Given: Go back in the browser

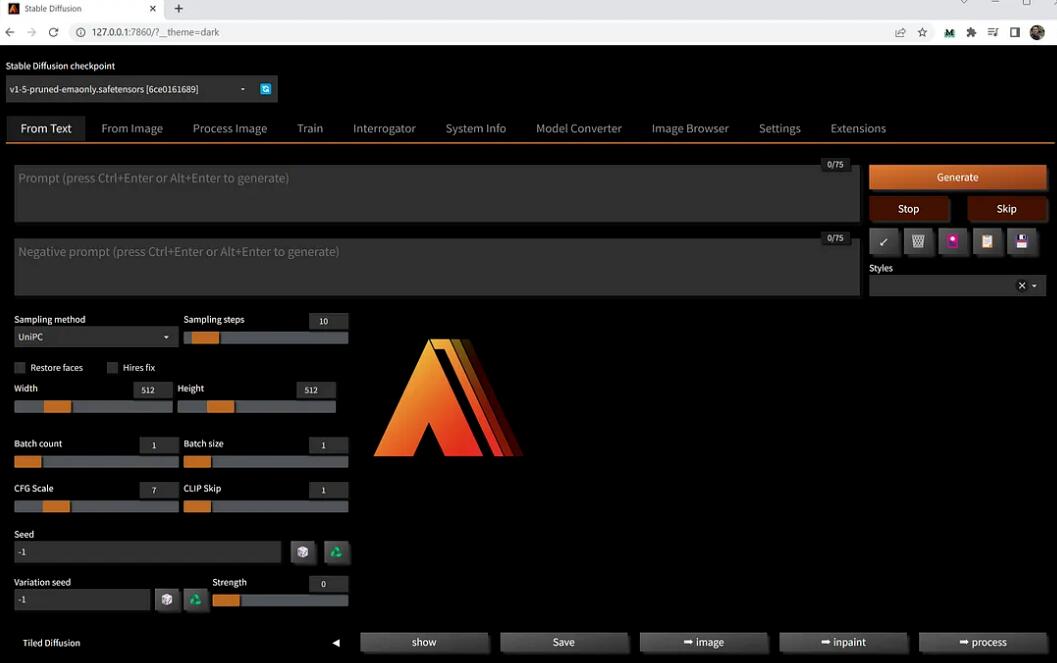Looking at the screenshot, I should 9,32.
